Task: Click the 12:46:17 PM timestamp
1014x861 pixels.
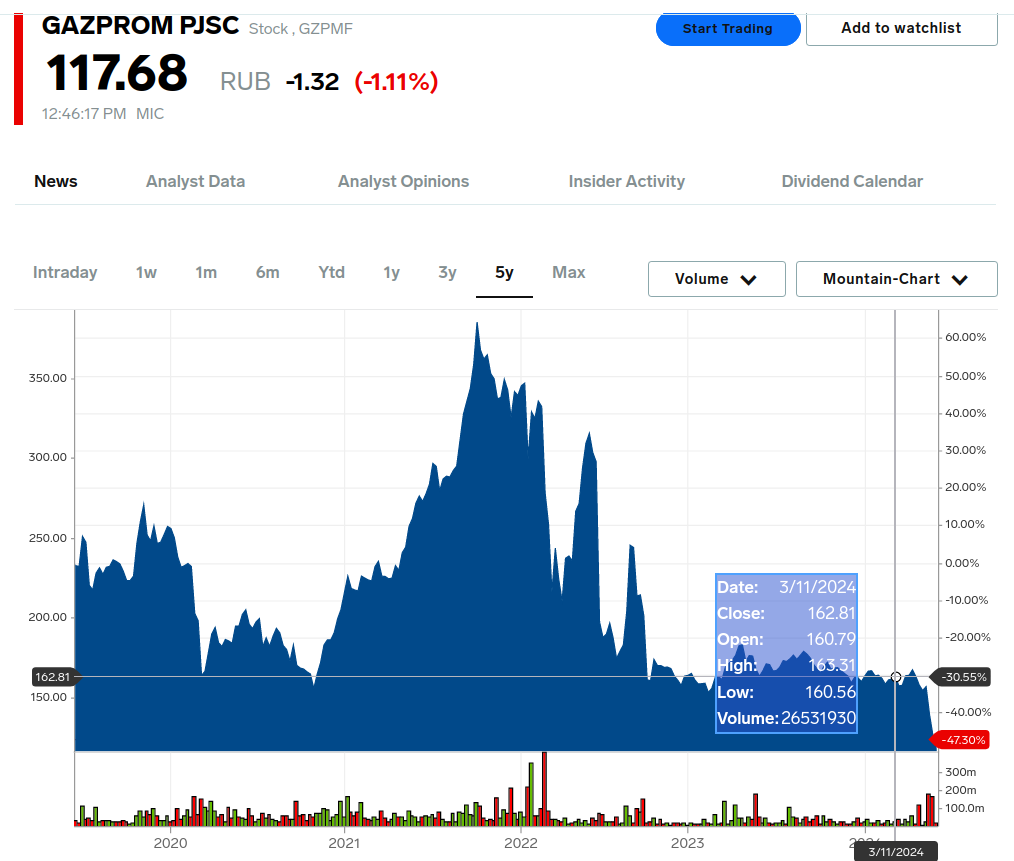Action: pos(84,114)
